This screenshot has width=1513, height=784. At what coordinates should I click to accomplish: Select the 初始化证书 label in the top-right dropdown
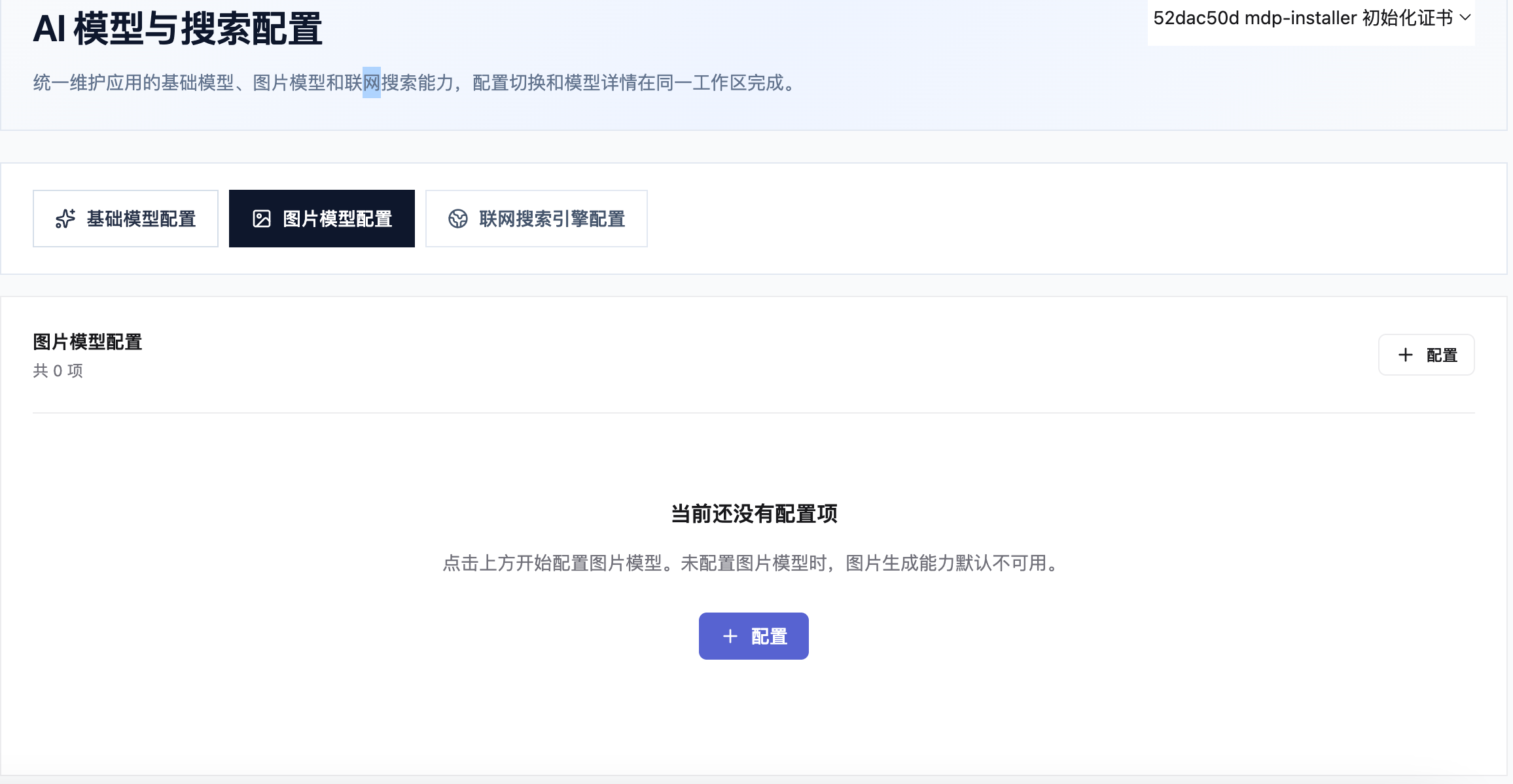pyautogui.click(x=1407, y=18)
